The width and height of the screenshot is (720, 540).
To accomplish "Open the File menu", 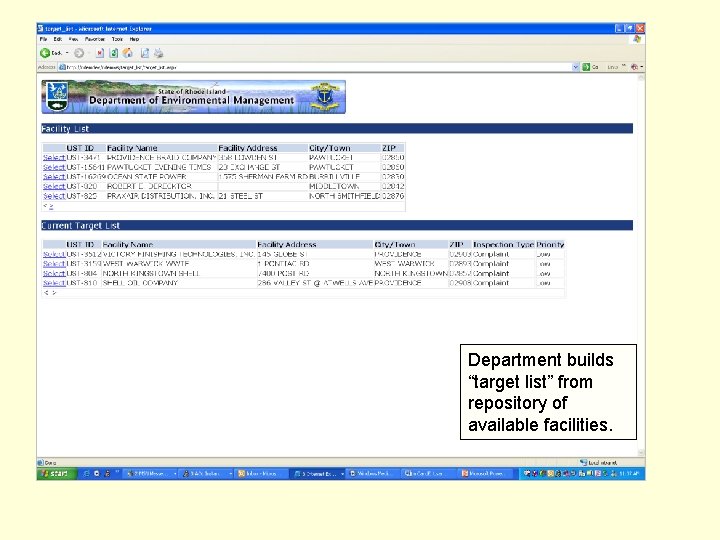I will [43, 39].
